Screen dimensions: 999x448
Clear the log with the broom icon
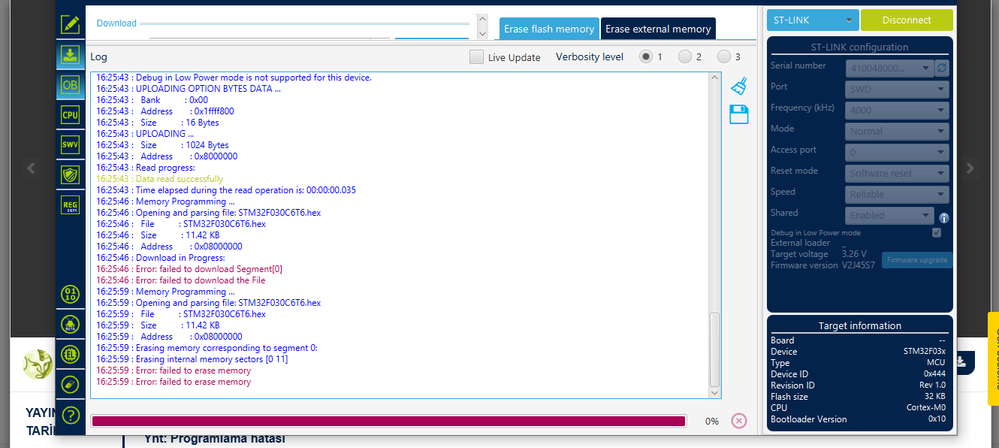coord(739,86)
